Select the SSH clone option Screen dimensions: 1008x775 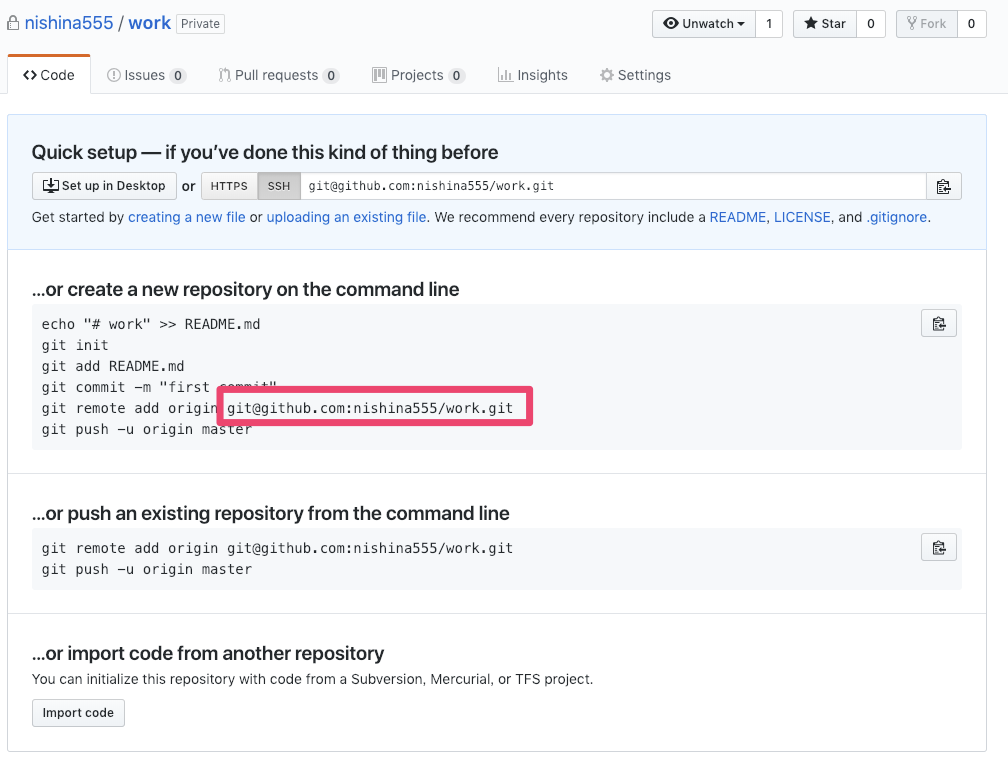tap(278, 185)
